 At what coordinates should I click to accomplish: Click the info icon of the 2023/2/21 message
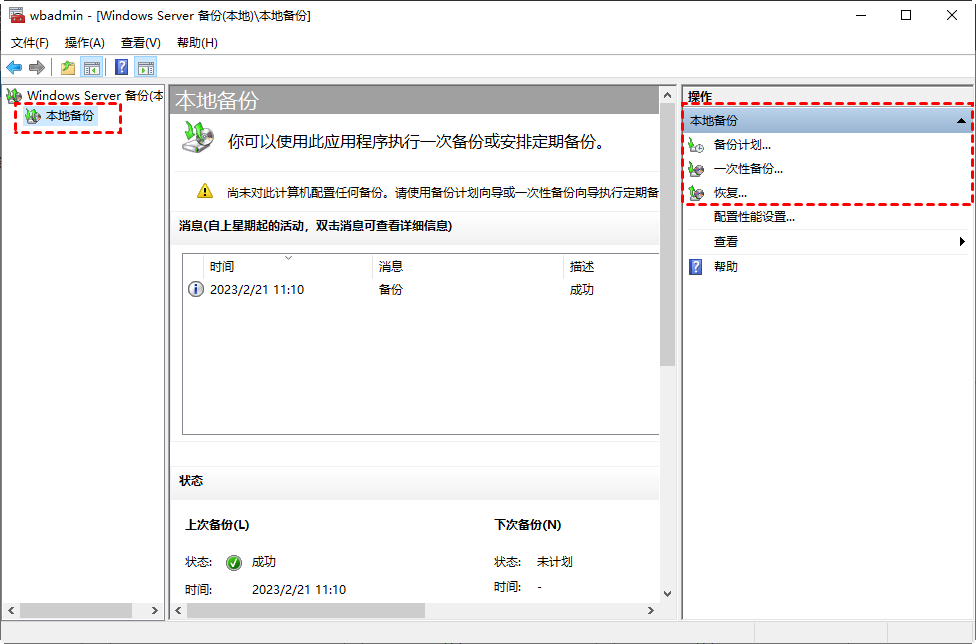195,289
